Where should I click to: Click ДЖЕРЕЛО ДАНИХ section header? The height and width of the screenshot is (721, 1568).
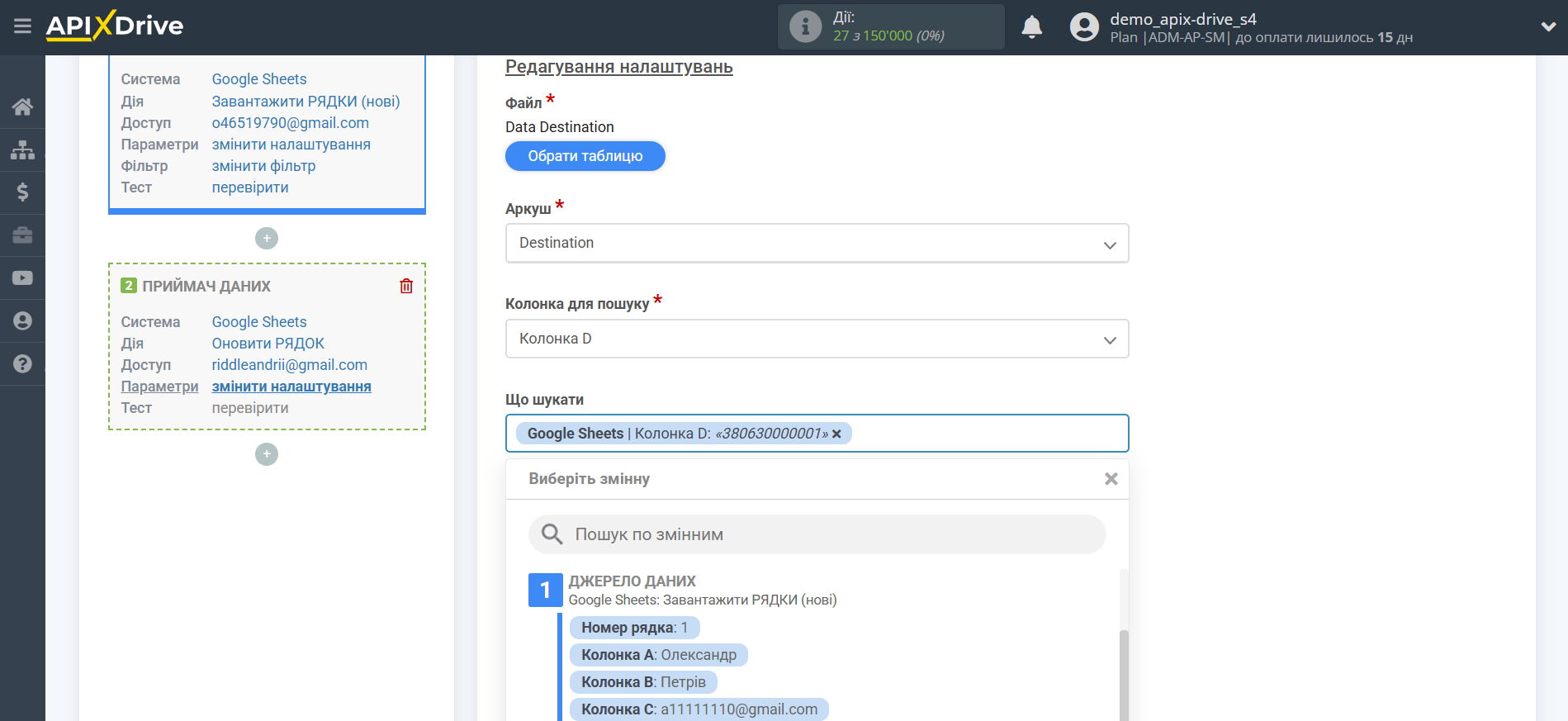pyautogui.click(x=632, y=581)
